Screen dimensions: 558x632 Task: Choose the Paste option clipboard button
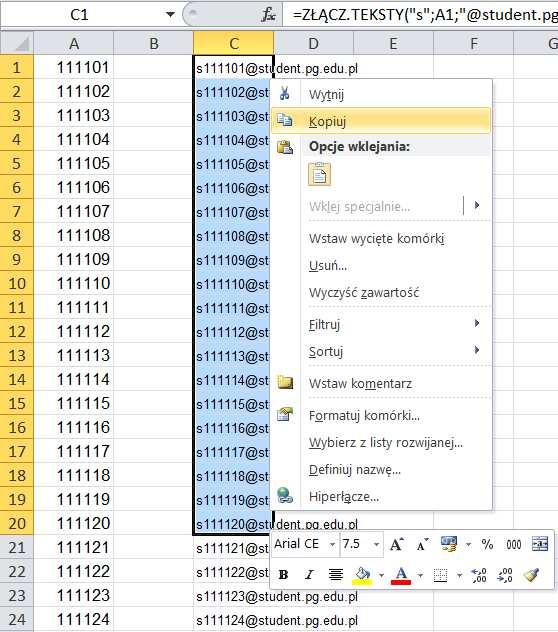point(319,175)
